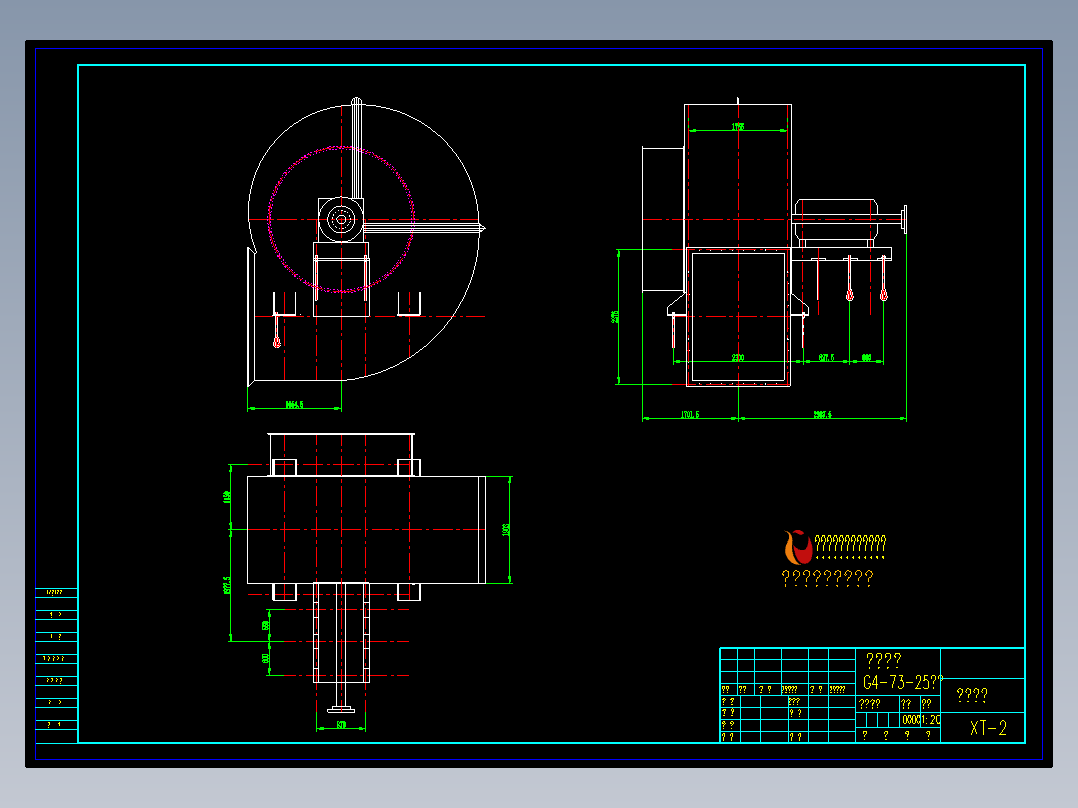This screenshot has width=1078, height=808.
Task: Select the magenta dashed impeller circle
Action: coord(341,219)
